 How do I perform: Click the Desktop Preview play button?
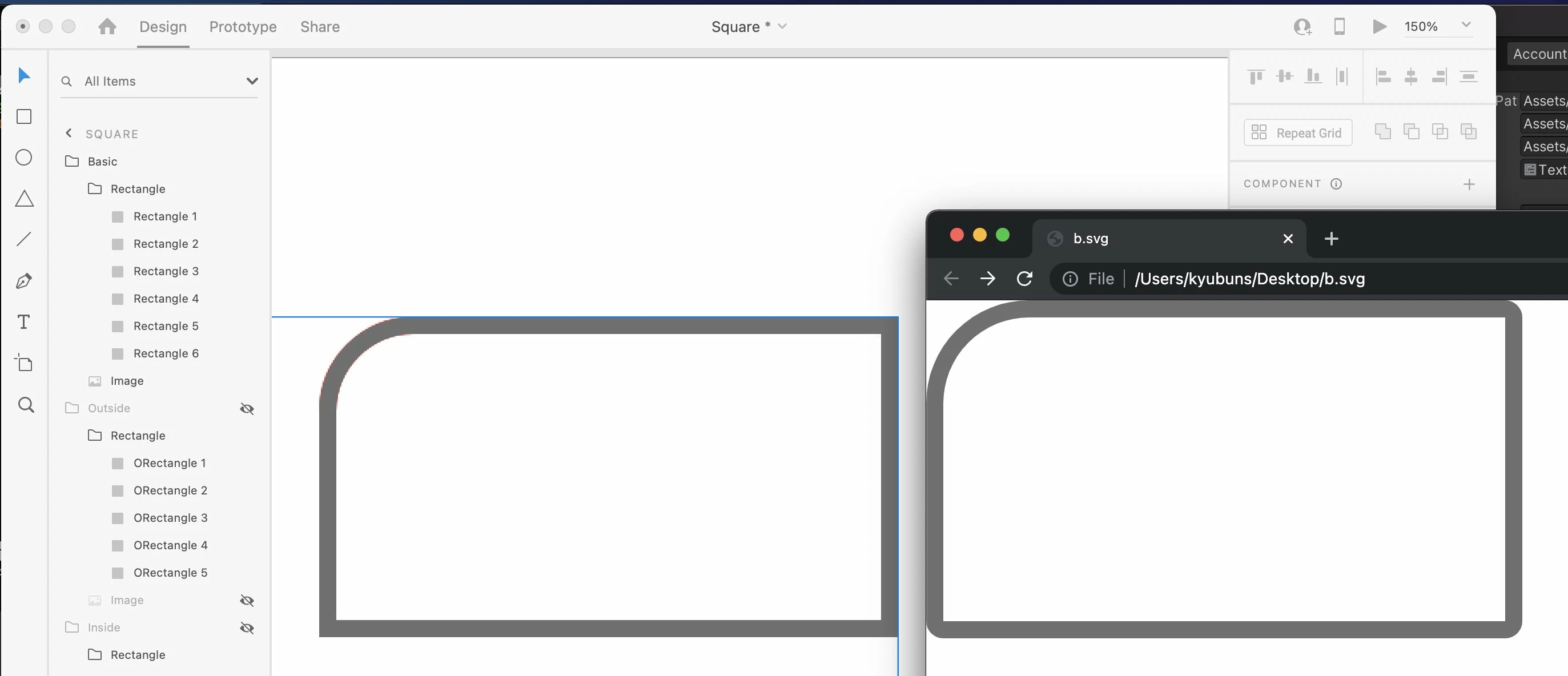click(x=1380, y=26)
